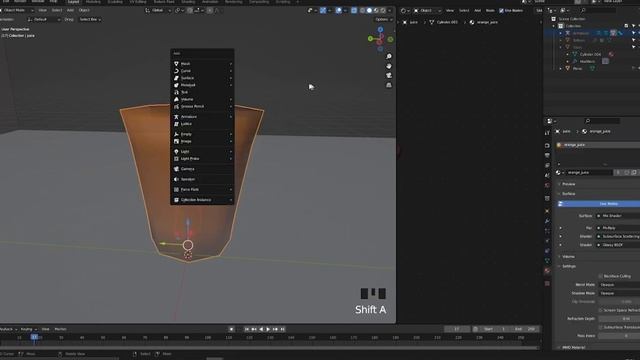Open the View menu in 3D viewport header
The width and height of the screenshot is (640, 360).
coord(42,10)
